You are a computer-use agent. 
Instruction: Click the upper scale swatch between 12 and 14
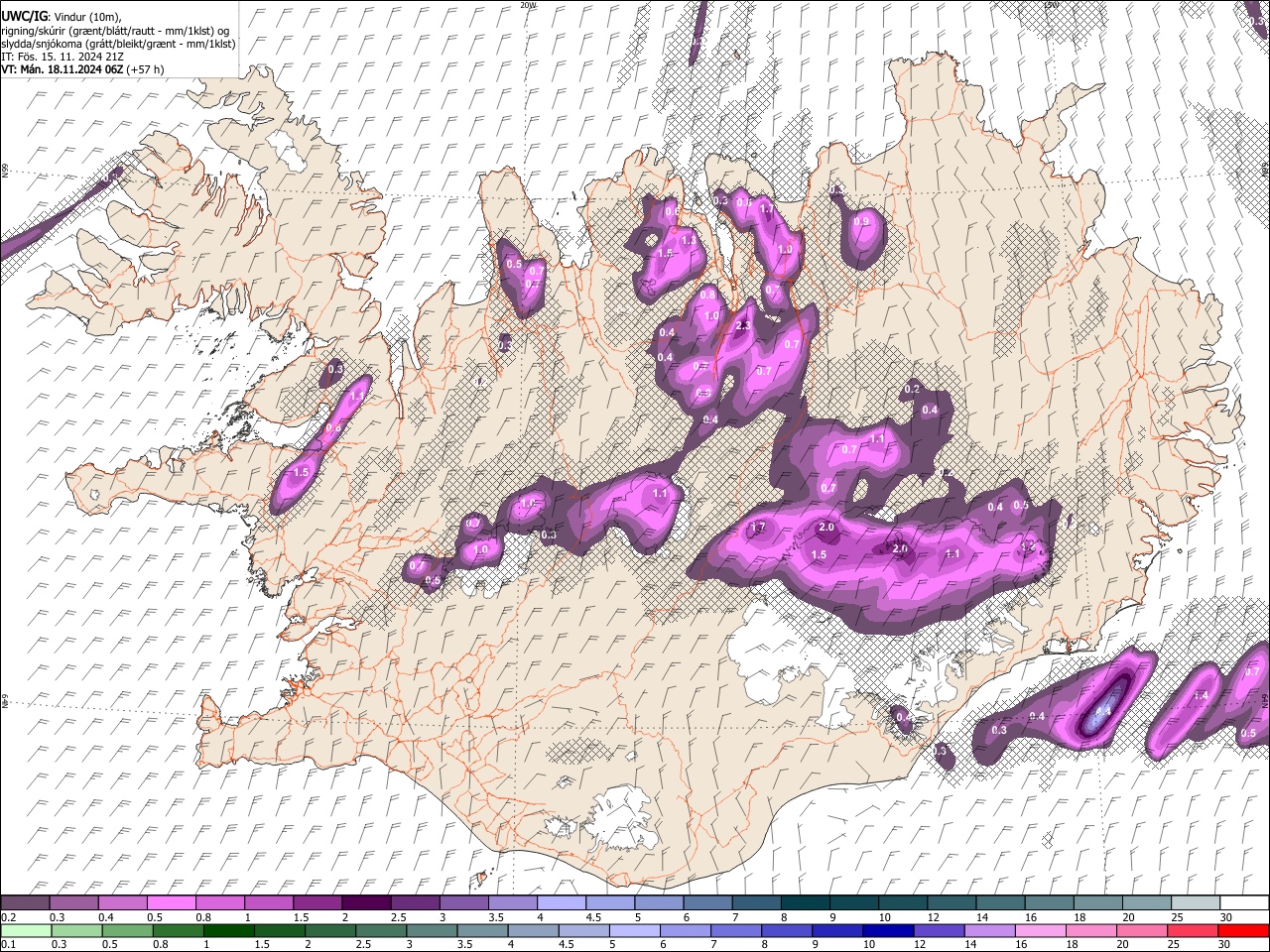[x=950, y=903]
